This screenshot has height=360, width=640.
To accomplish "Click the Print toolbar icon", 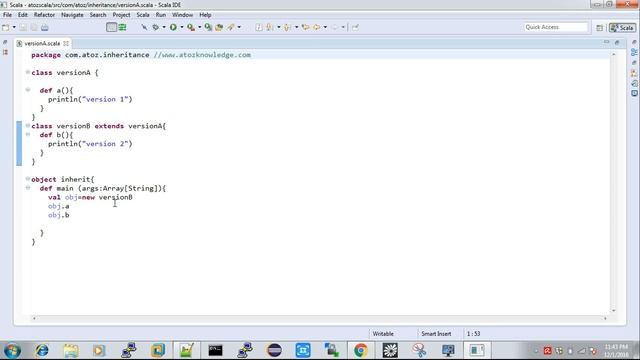I will point(44,27).
